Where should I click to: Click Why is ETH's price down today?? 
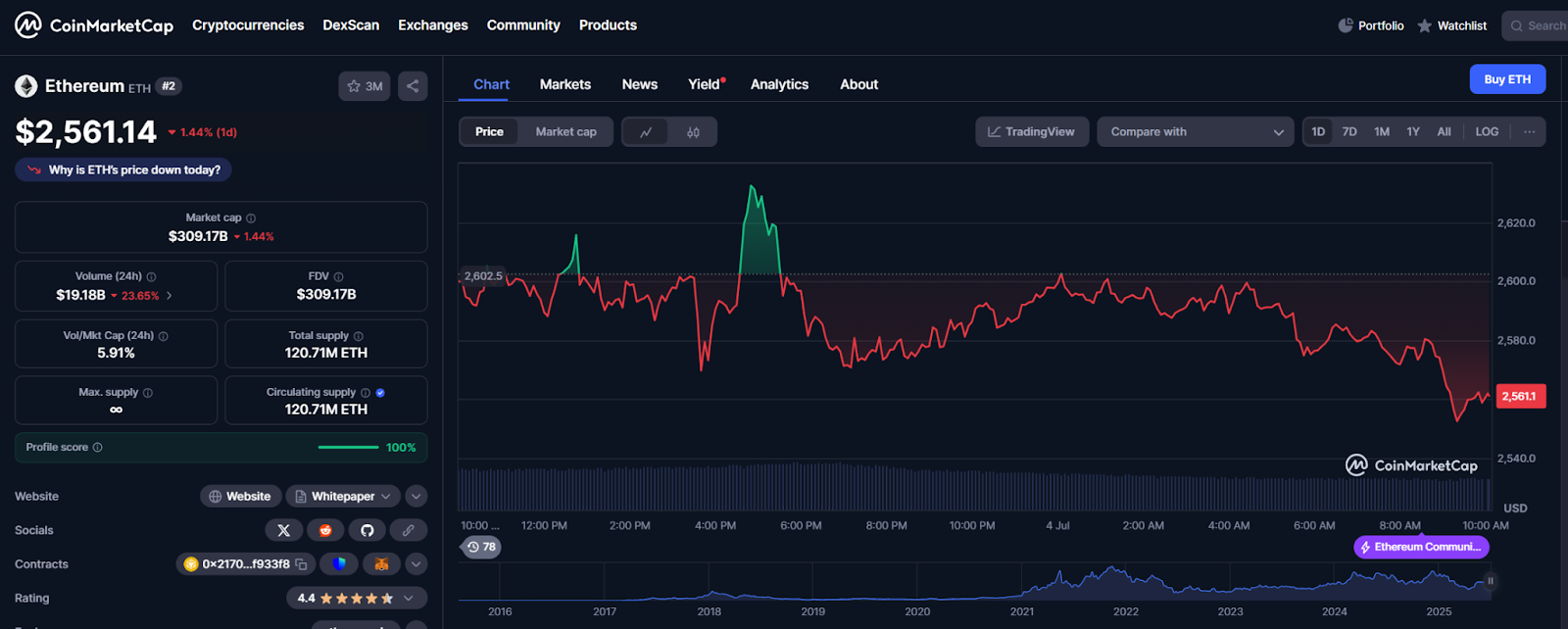click(x=123, y=169)
